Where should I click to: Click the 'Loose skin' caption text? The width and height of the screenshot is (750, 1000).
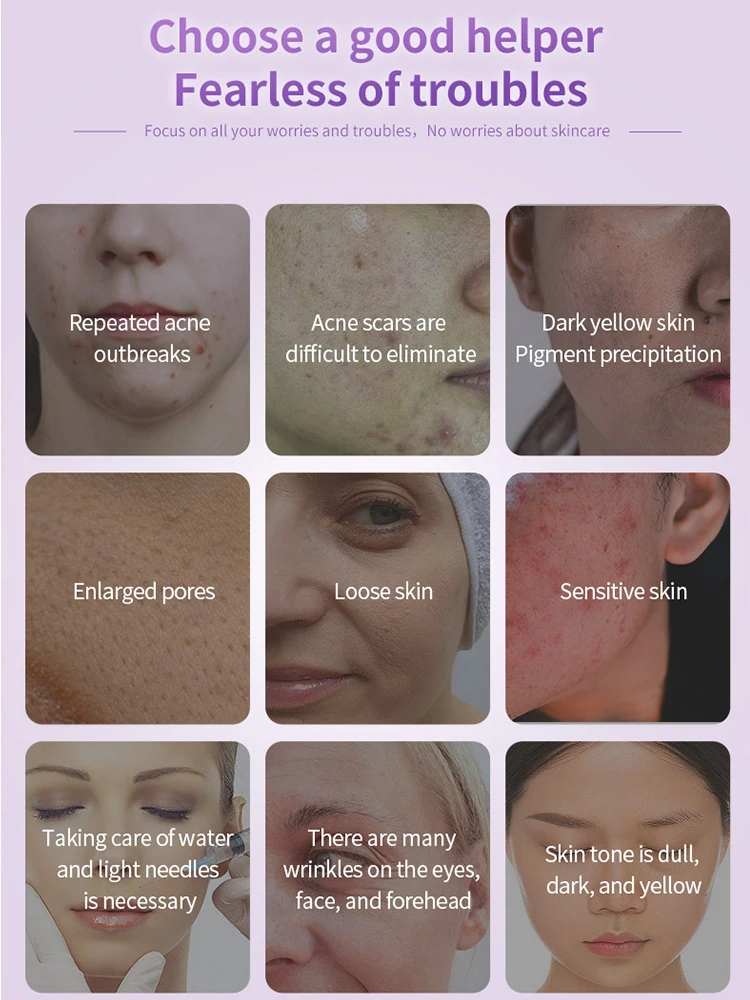coord(383,591)
